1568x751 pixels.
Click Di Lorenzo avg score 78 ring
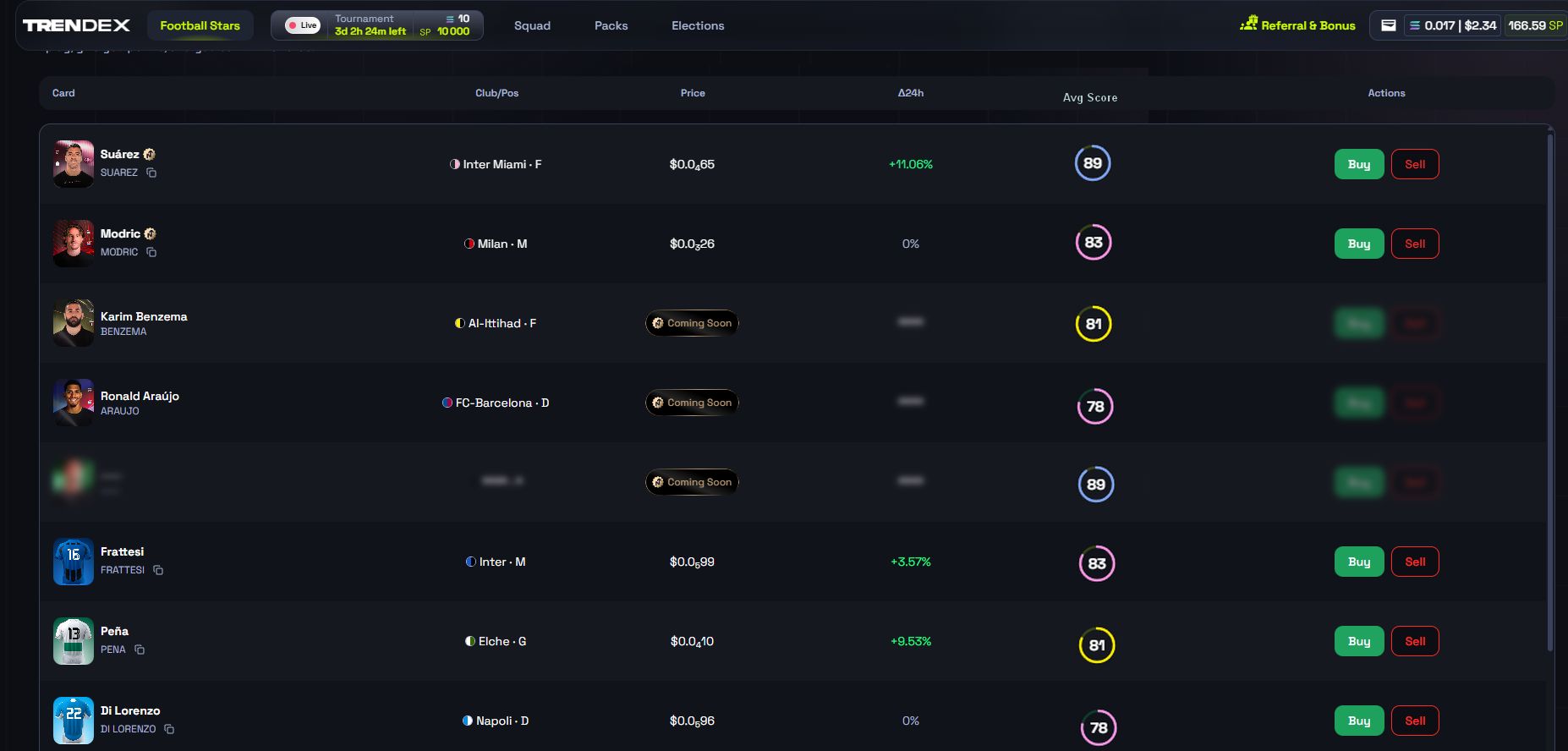pyautogui.click(x=1099, y=727)
